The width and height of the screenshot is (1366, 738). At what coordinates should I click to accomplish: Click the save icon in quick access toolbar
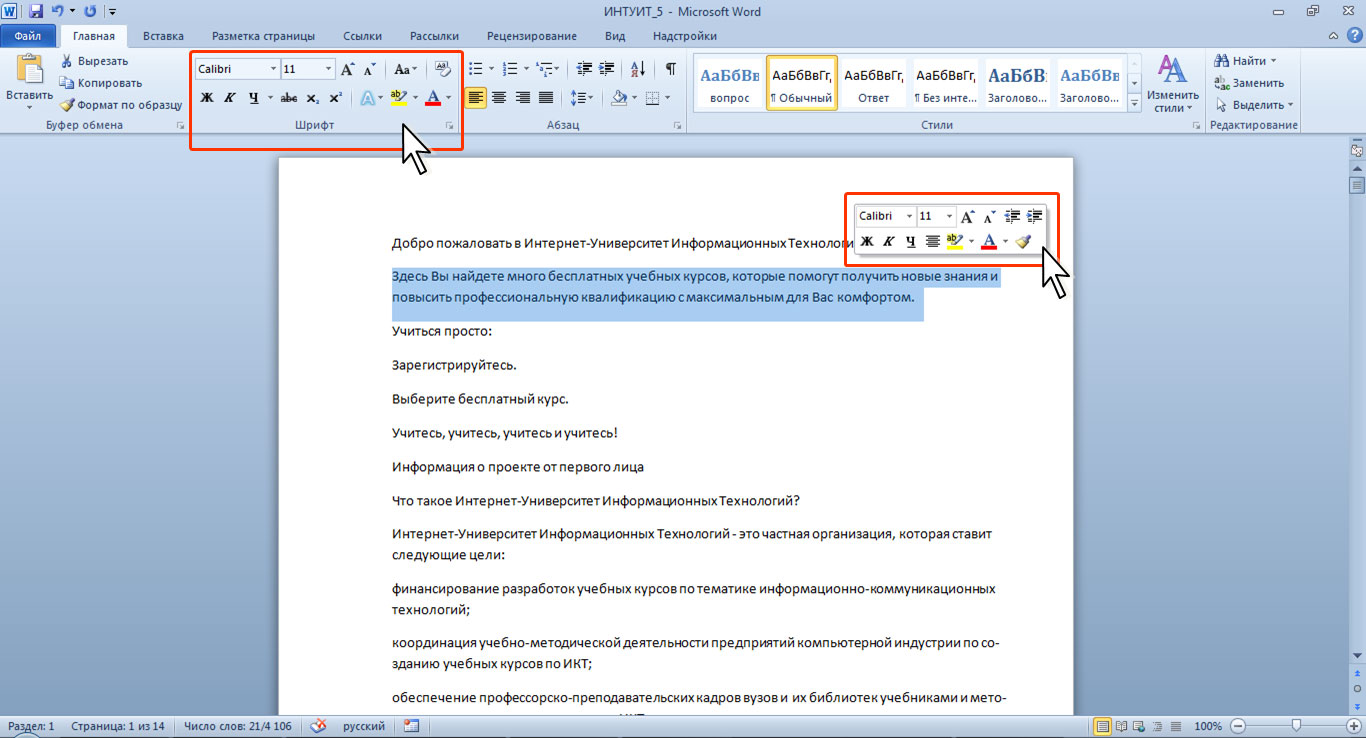click(x=36, y=12)
